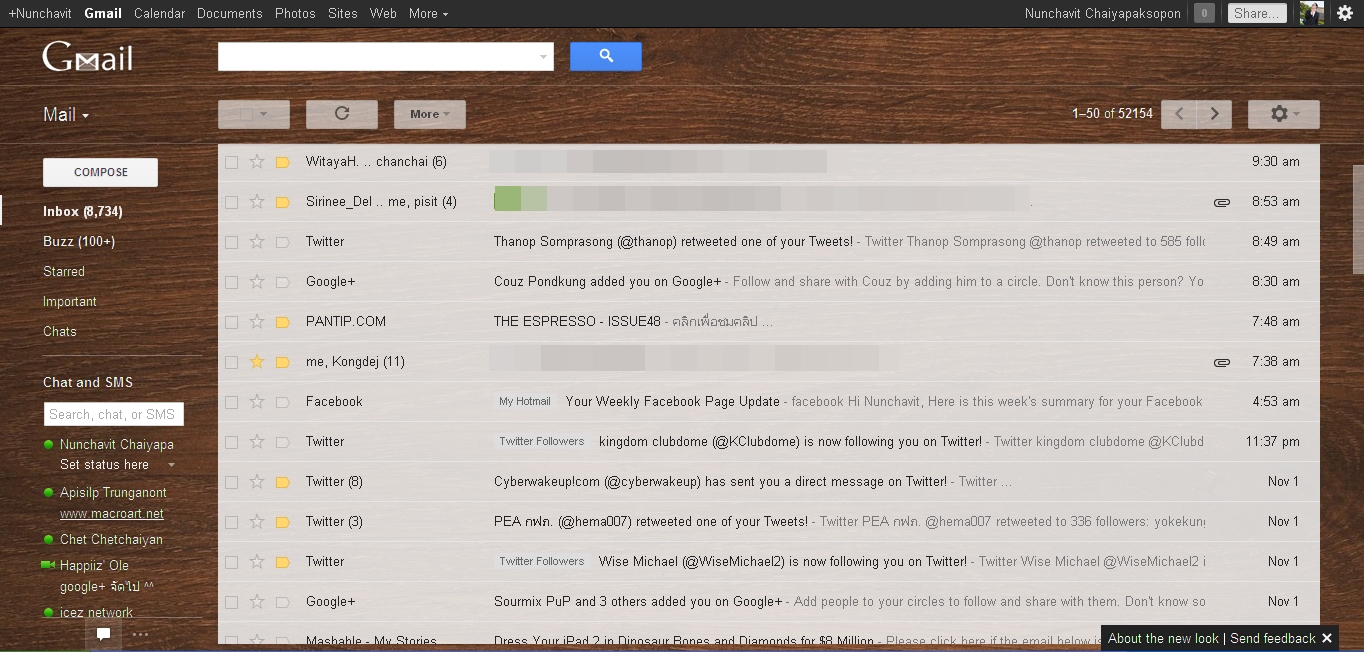Click the 'About the new look' link
Screen dimensions: 1364x652
point(1163,638)
